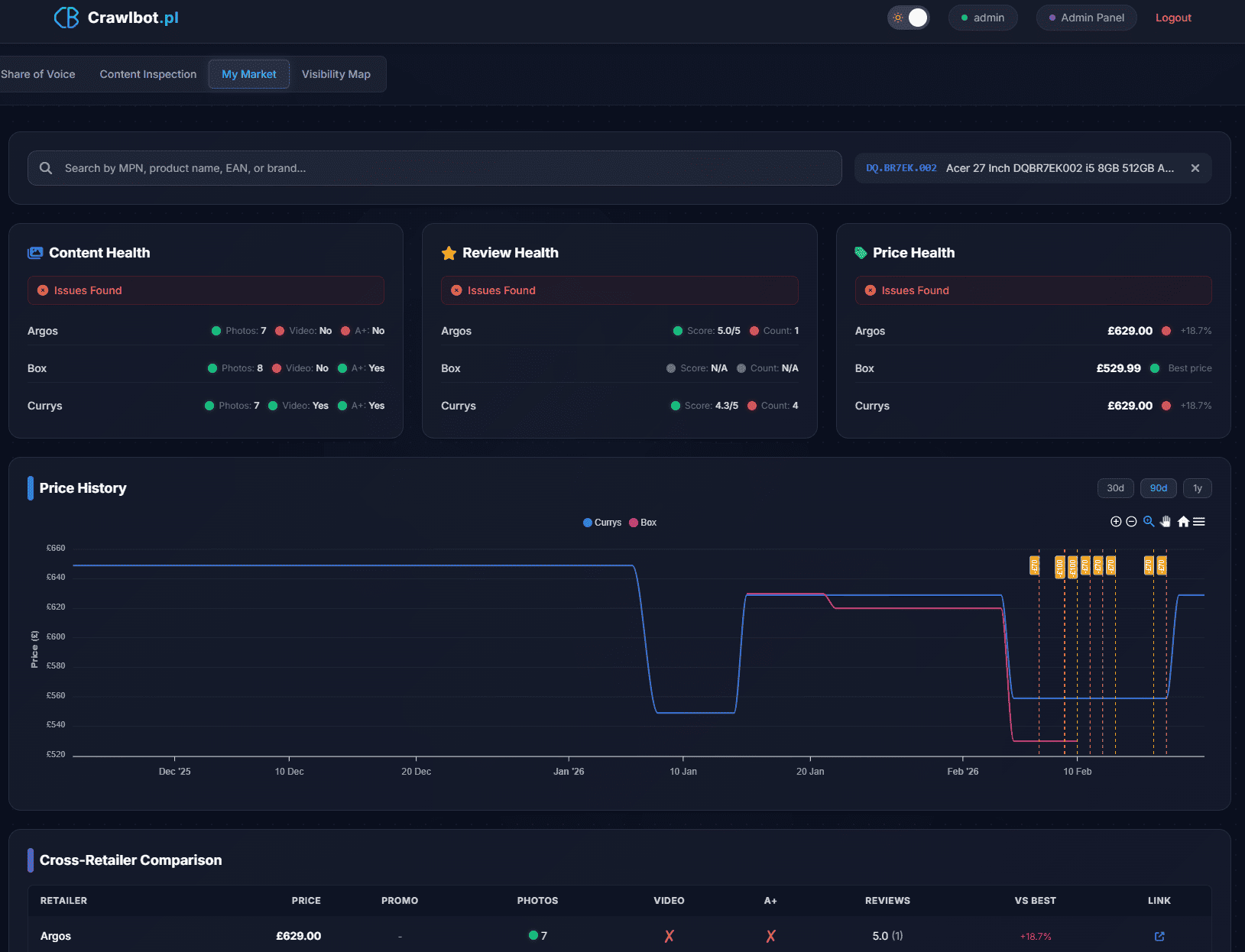This screenshot has height=952, width=1245.
Task: Remove the selected Acer product with the X
Action: point(1195,167)
